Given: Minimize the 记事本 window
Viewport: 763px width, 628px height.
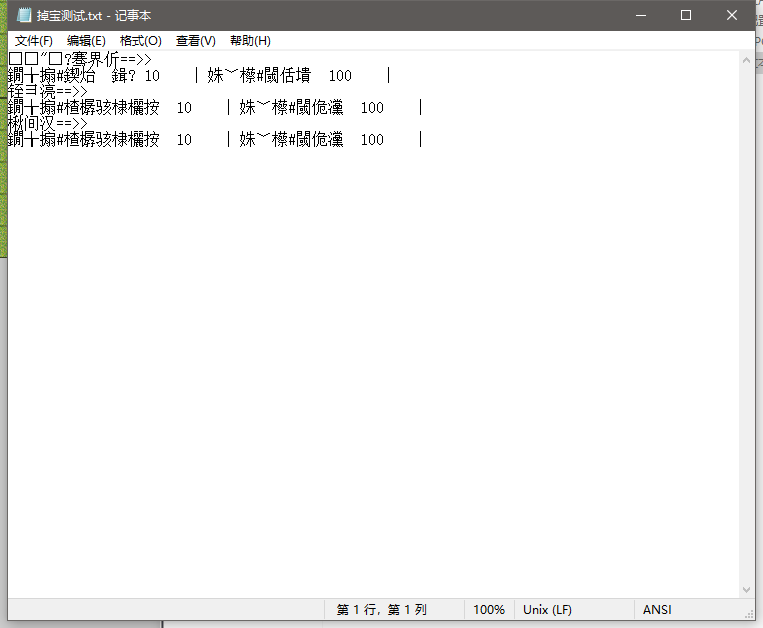Looking at the screenshot, I should [641, 16].
